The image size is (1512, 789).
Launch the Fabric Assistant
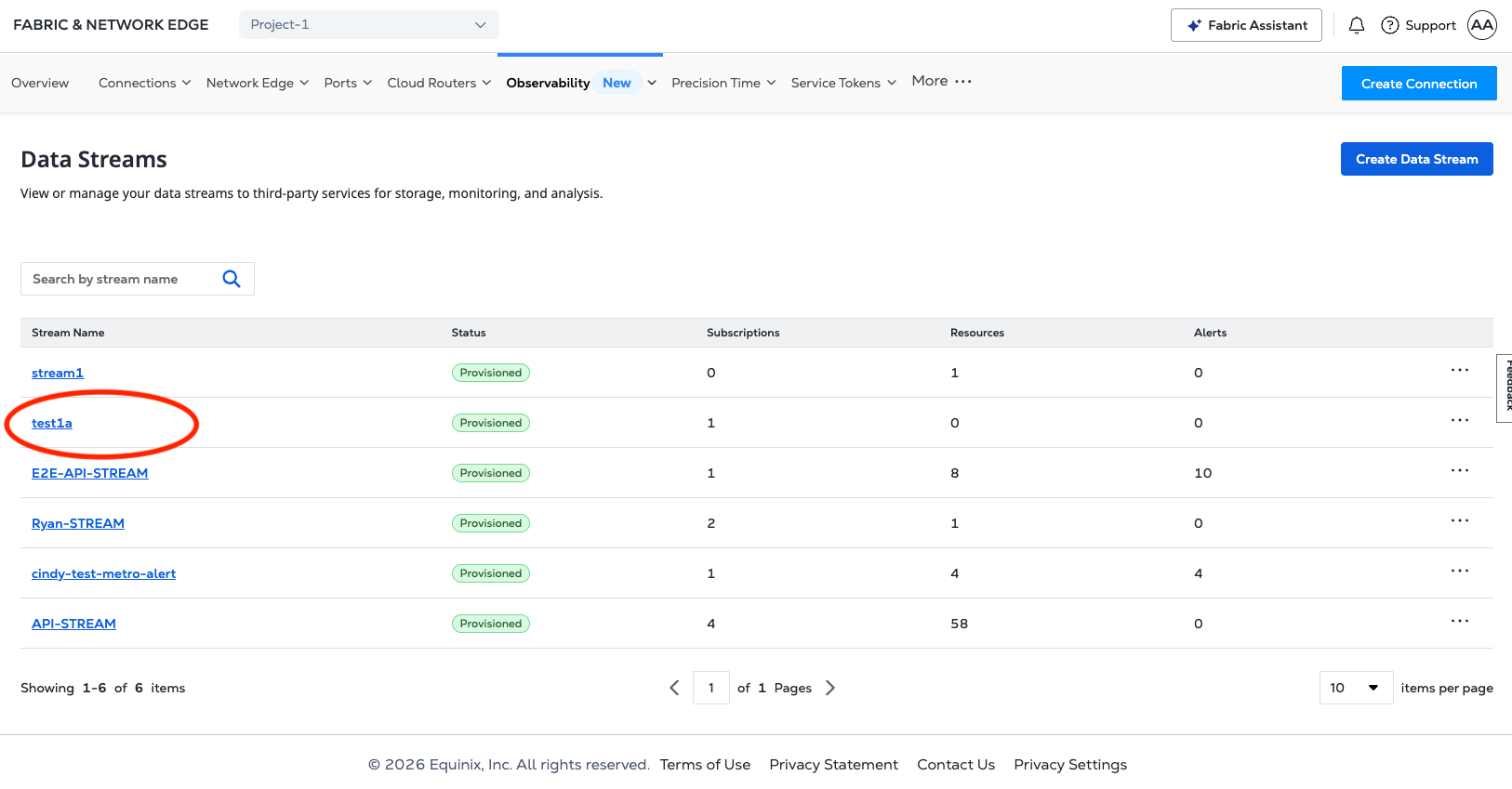point(1246,25)
